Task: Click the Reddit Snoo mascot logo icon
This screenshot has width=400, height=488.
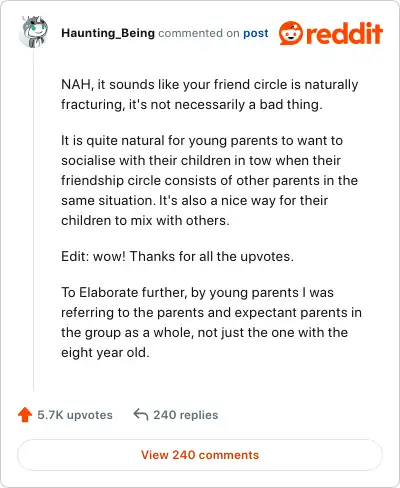Action: [x=291, y=33]
